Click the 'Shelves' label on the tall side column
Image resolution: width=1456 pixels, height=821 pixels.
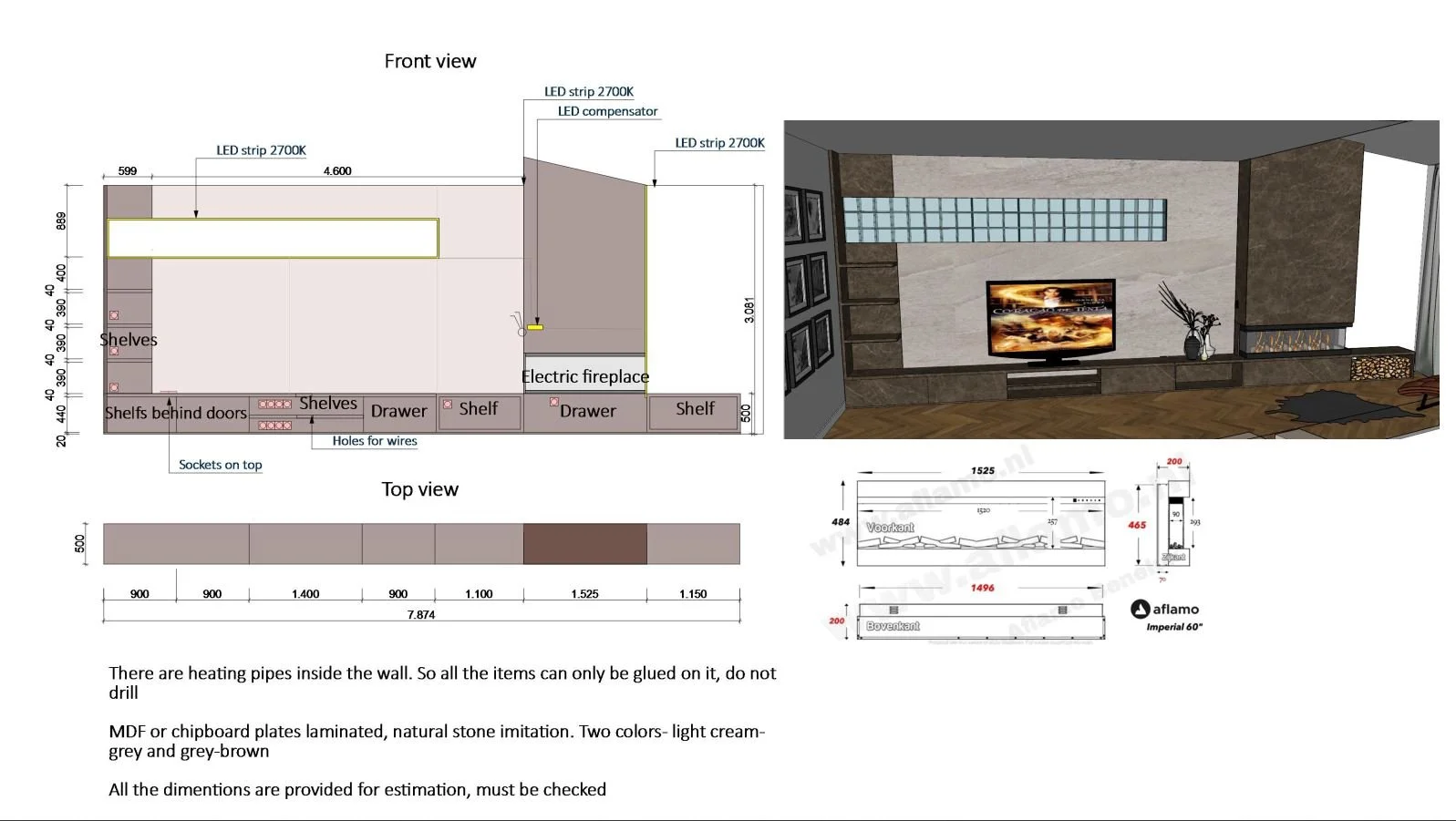pyautogui.click(x=129, y=340)
